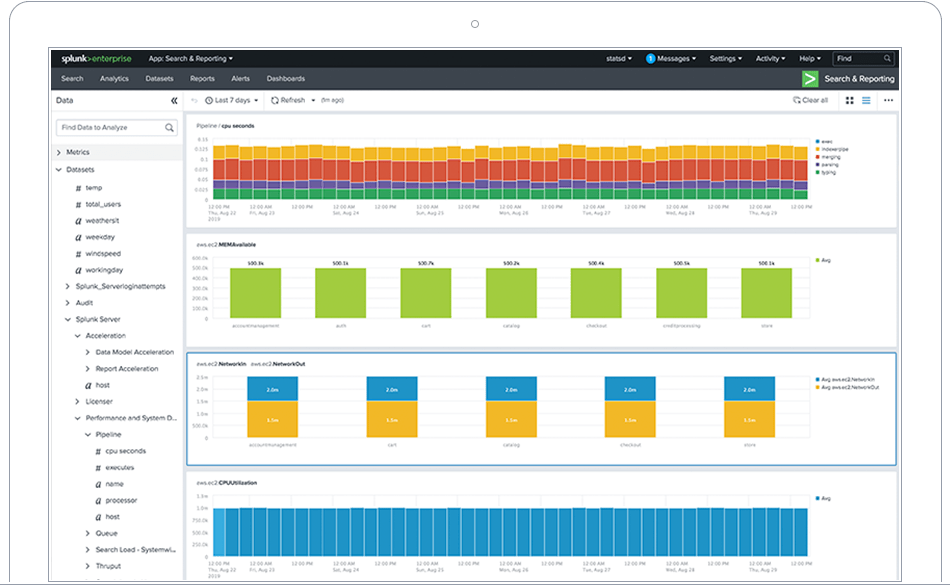Switch to list view of panels
Screen dimensions: 950x585
(867, 100)
